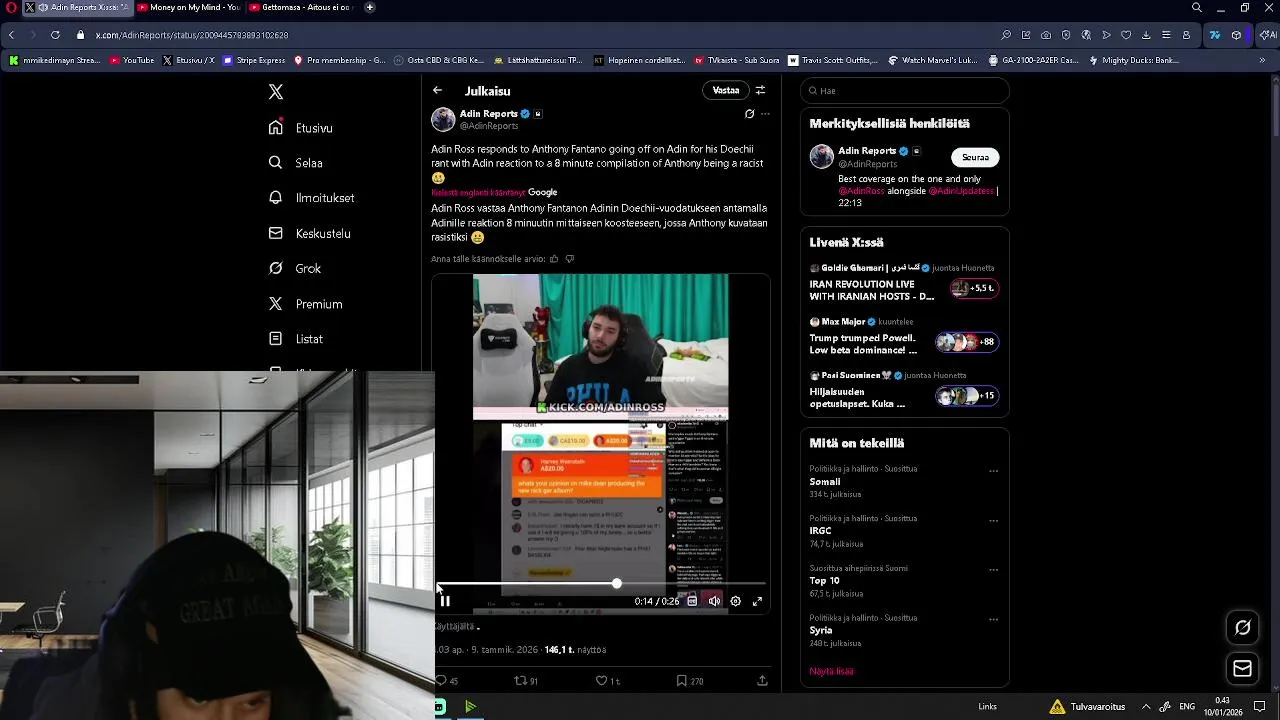Rate translation with thumbs down
1280x720 pixels.
[x=570, y=259]
